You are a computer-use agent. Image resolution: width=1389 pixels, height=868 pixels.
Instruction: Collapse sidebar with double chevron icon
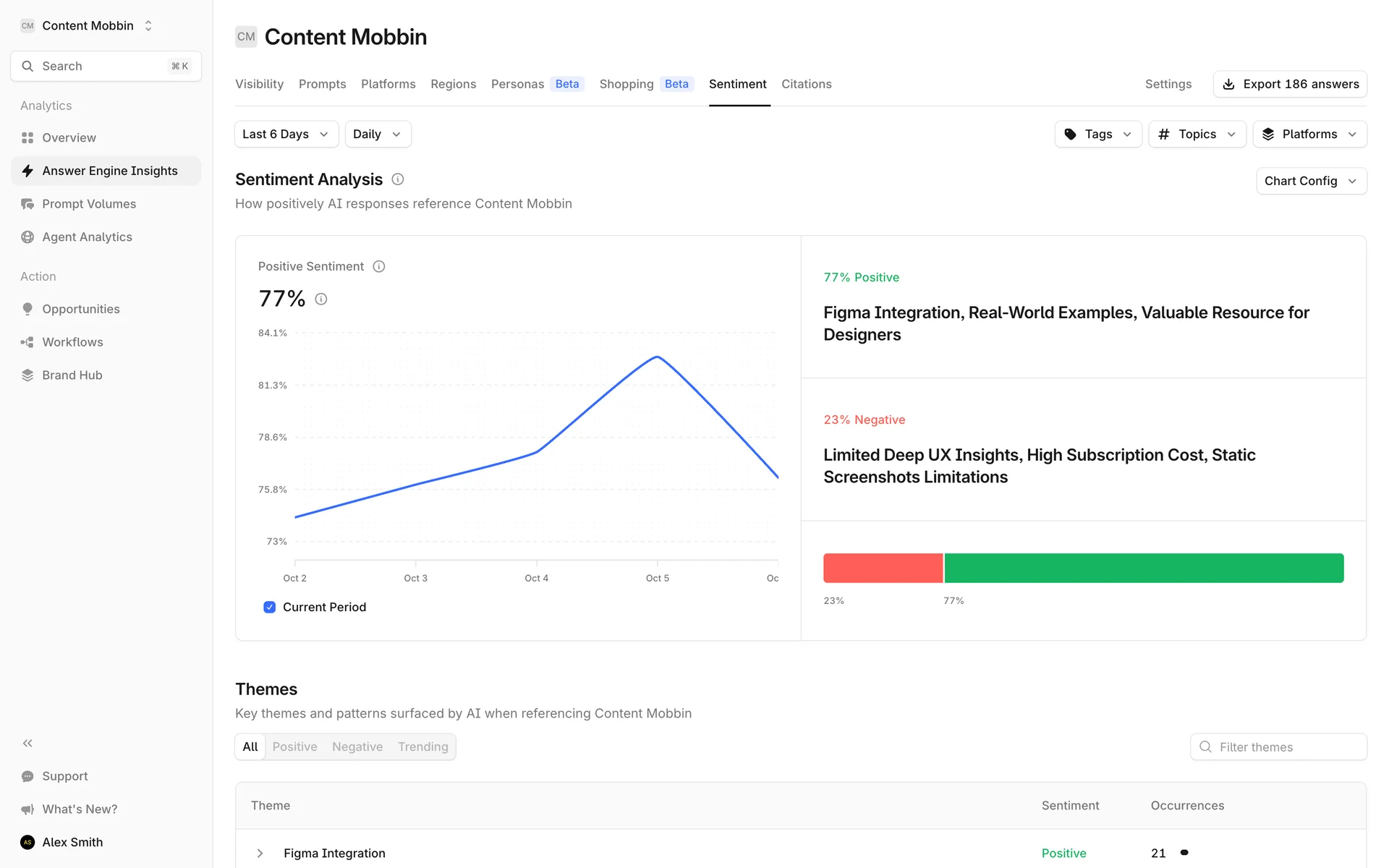[27, 744]
